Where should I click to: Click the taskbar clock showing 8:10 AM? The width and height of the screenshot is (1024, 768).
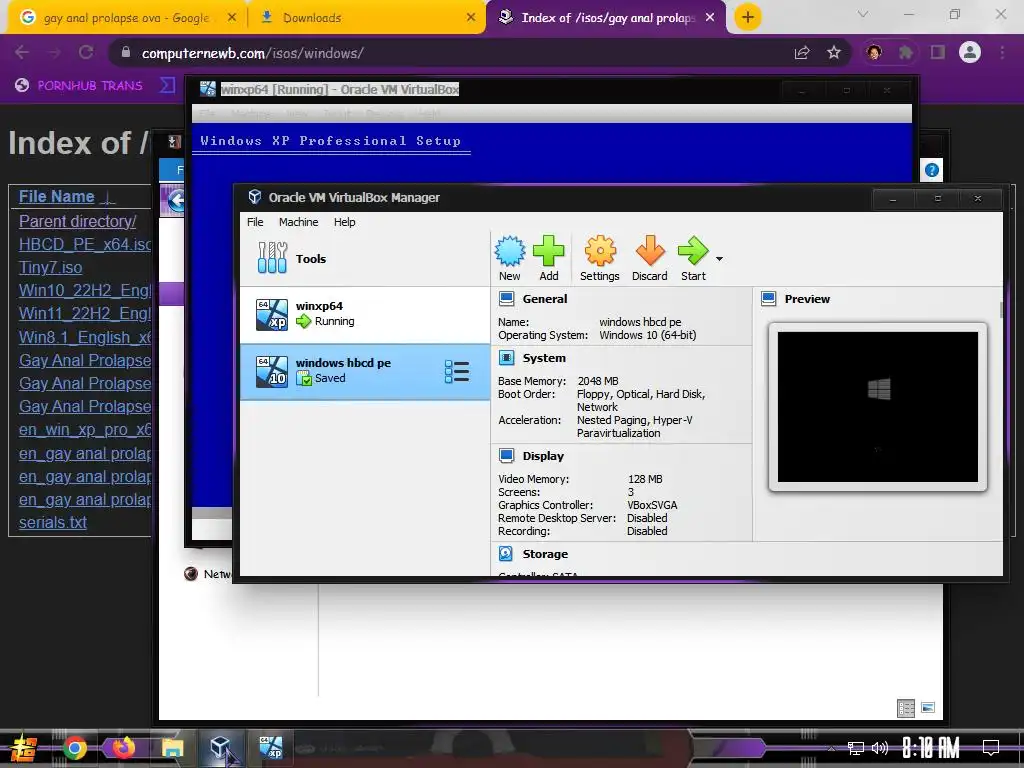[931, 748]
